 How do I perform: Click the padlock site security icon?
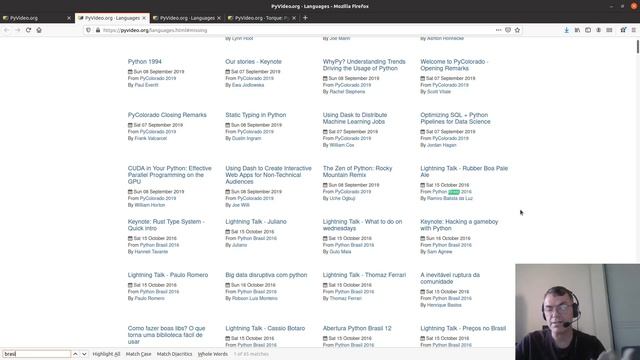[98, 30]
